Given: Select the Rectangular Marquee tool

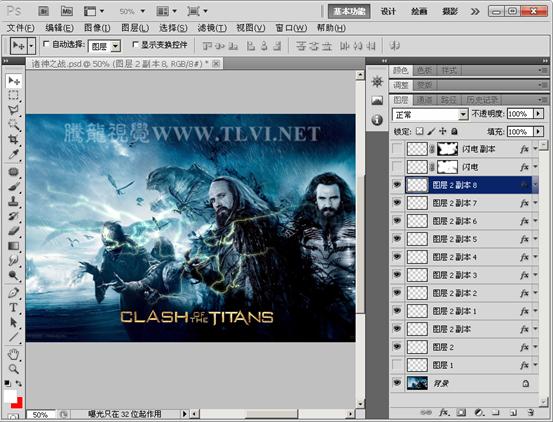Looking at the screenshot, I should tap(14, 95).
